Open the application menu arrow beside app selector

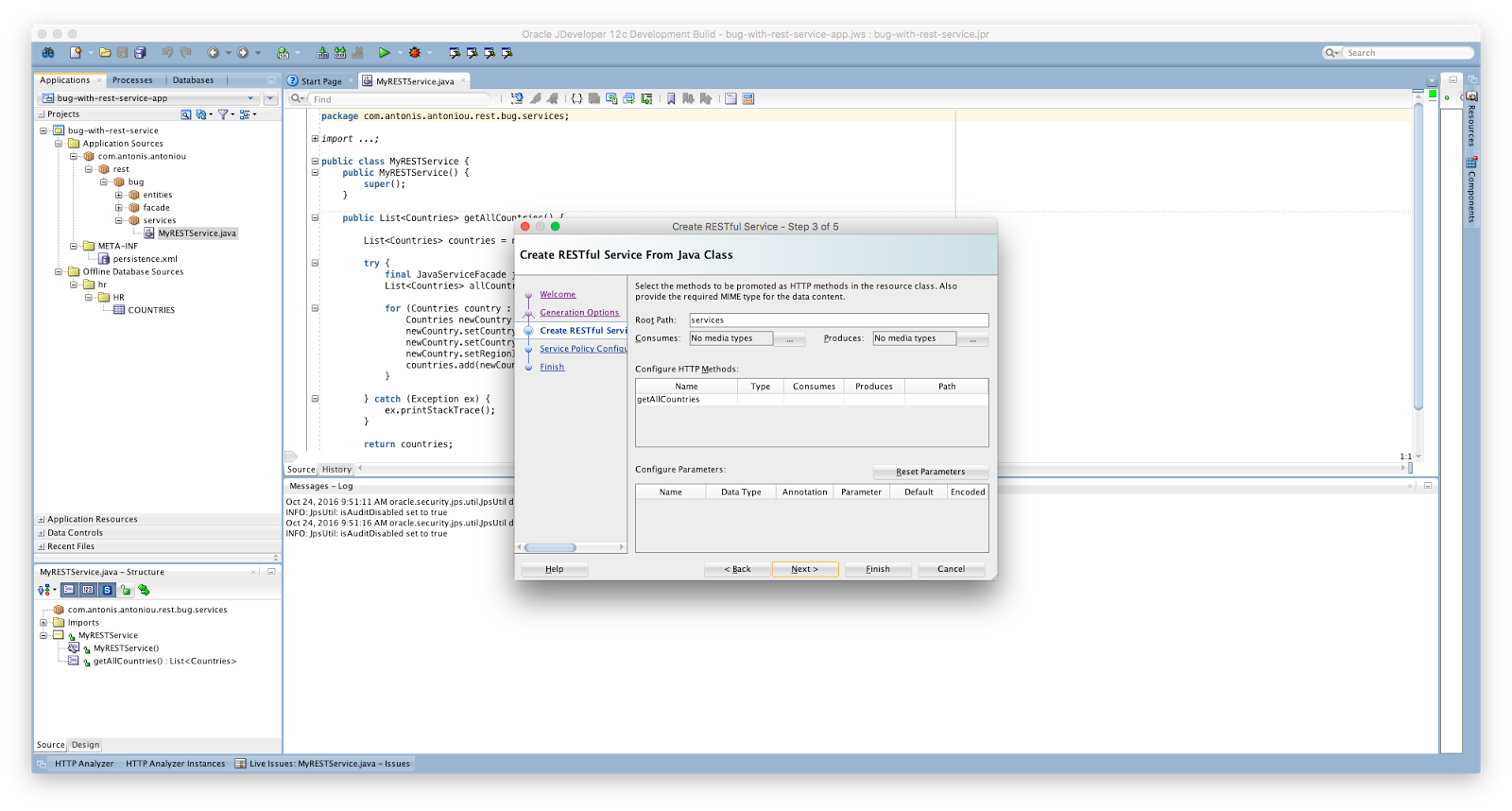(x=270, y=98)
